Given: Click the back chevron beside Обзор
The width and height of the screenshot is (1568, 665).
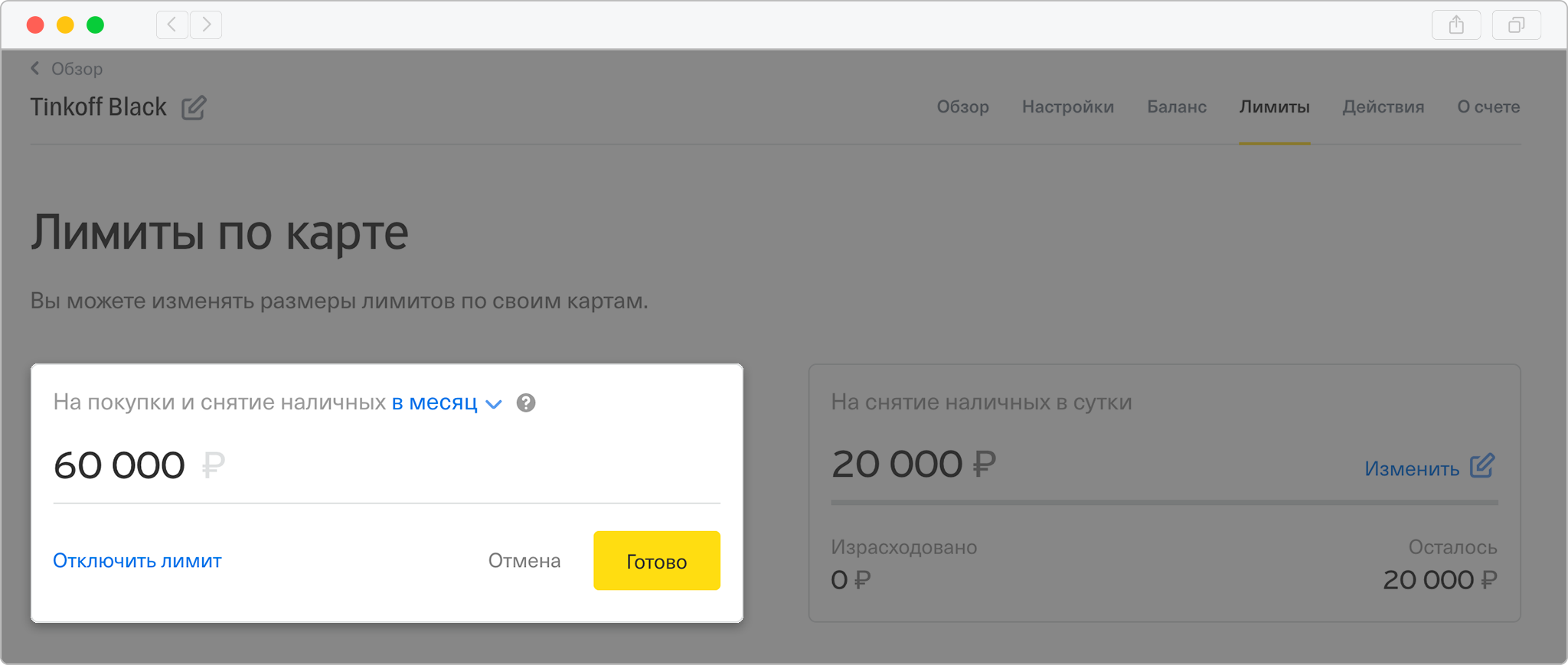Looking at the screenshot, I should click(x=35, y=68).
